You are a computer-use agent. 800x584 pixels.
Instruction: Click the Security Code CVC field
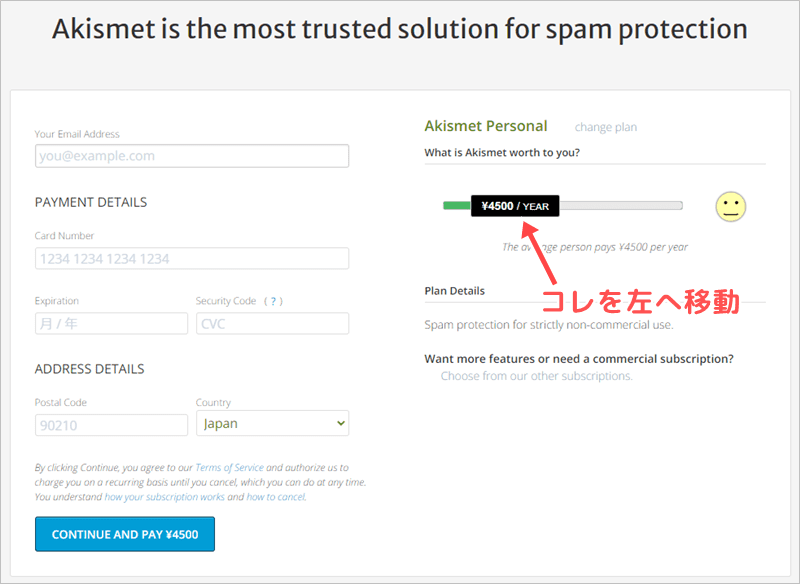tap(272, 323)
